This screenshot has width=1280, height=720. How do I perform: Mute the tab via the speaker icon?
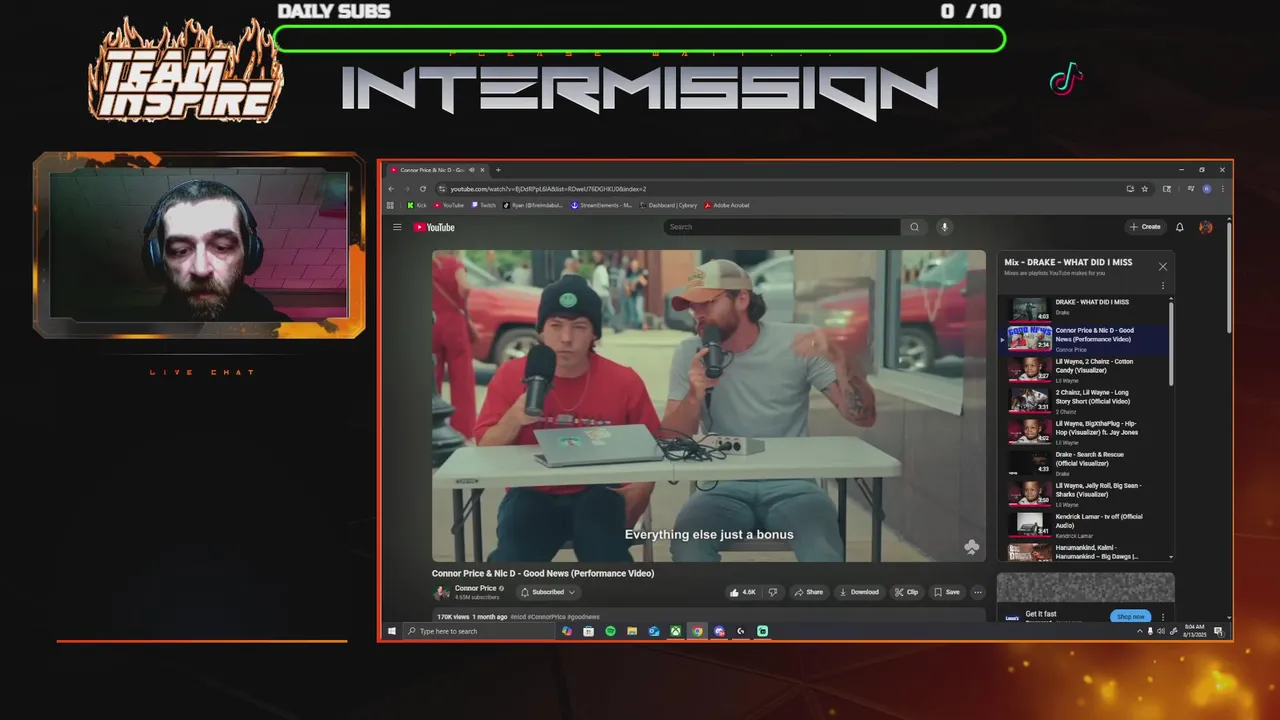(472, 170)
